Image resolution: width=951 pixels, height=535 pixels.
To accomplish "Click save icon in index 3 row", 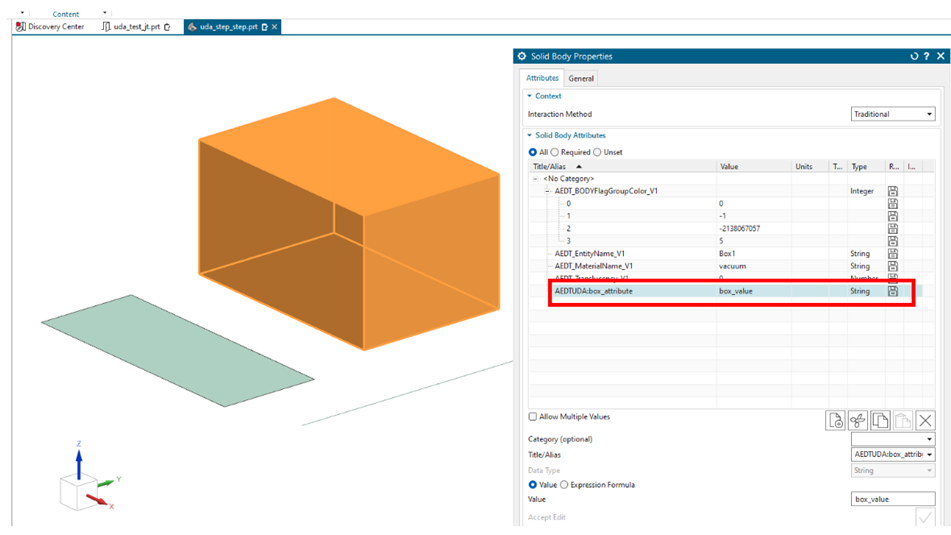I will tap(893, 241).
